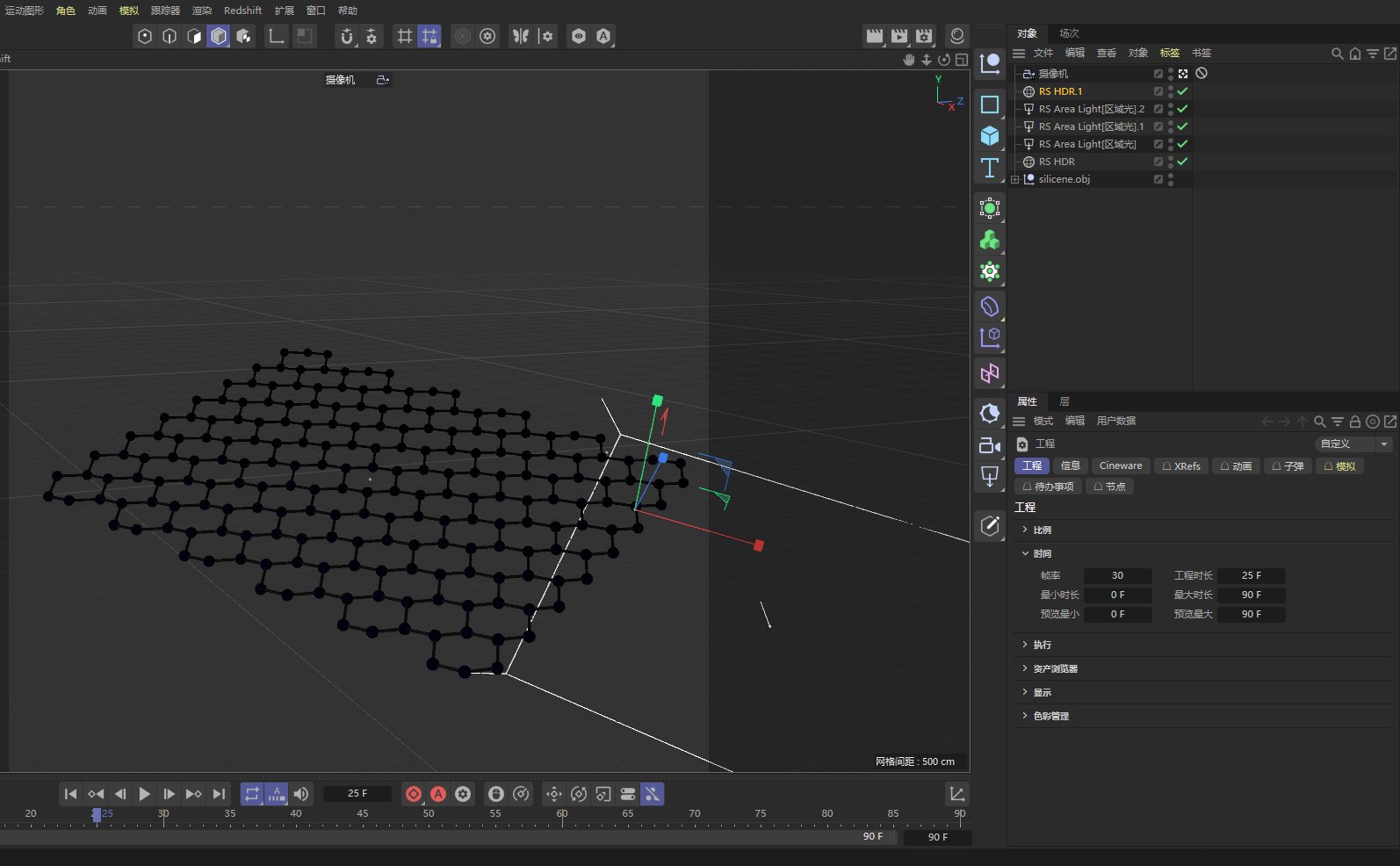The image size is (1400, 866).
Task: Select Points mode in top toolbar
Action: (145, 36)
